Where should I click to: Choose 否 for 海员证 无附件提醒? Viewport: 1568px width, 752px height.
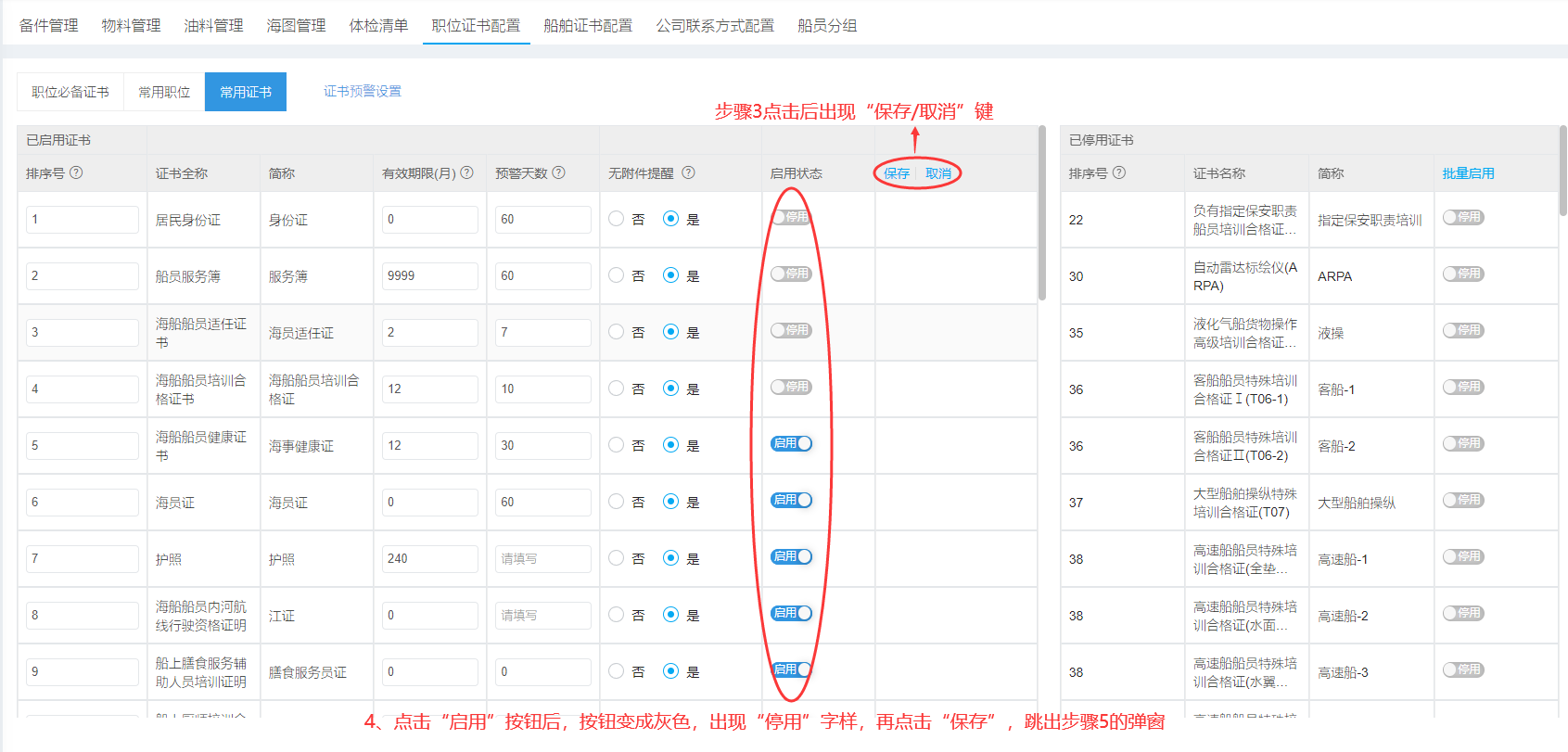pos(617,502)
